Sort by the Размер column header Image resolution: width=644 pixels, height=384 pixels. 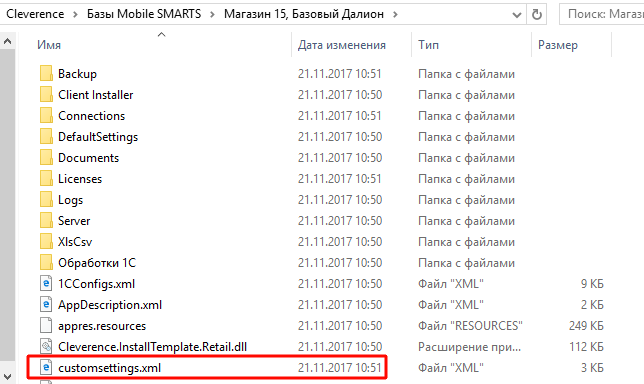click(558, 45)
